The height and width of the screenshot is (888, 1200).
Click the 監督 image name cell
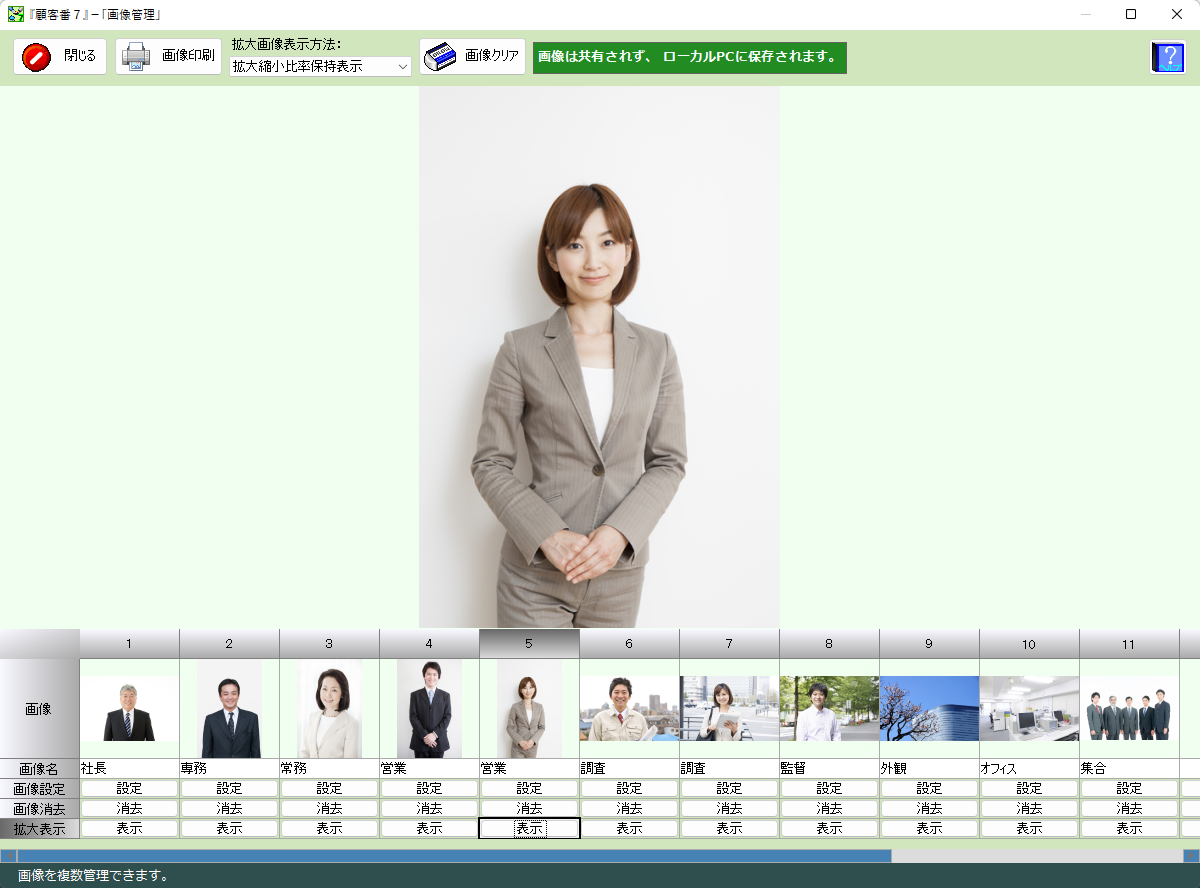pos(829,769)
